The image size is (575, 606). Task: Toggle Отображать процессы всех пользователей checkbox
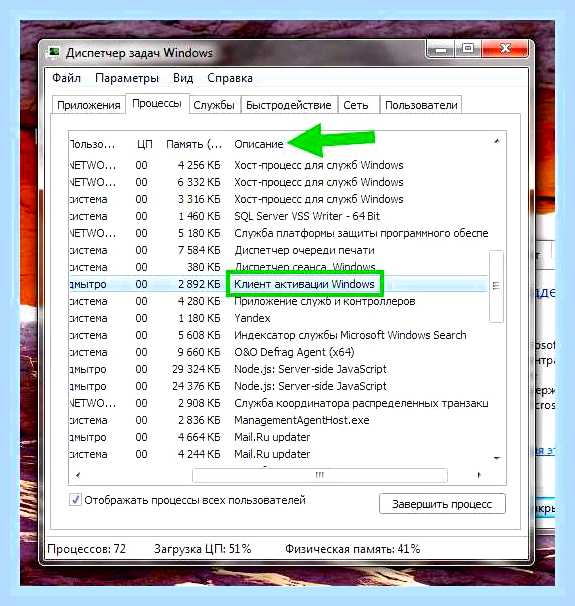75,499
